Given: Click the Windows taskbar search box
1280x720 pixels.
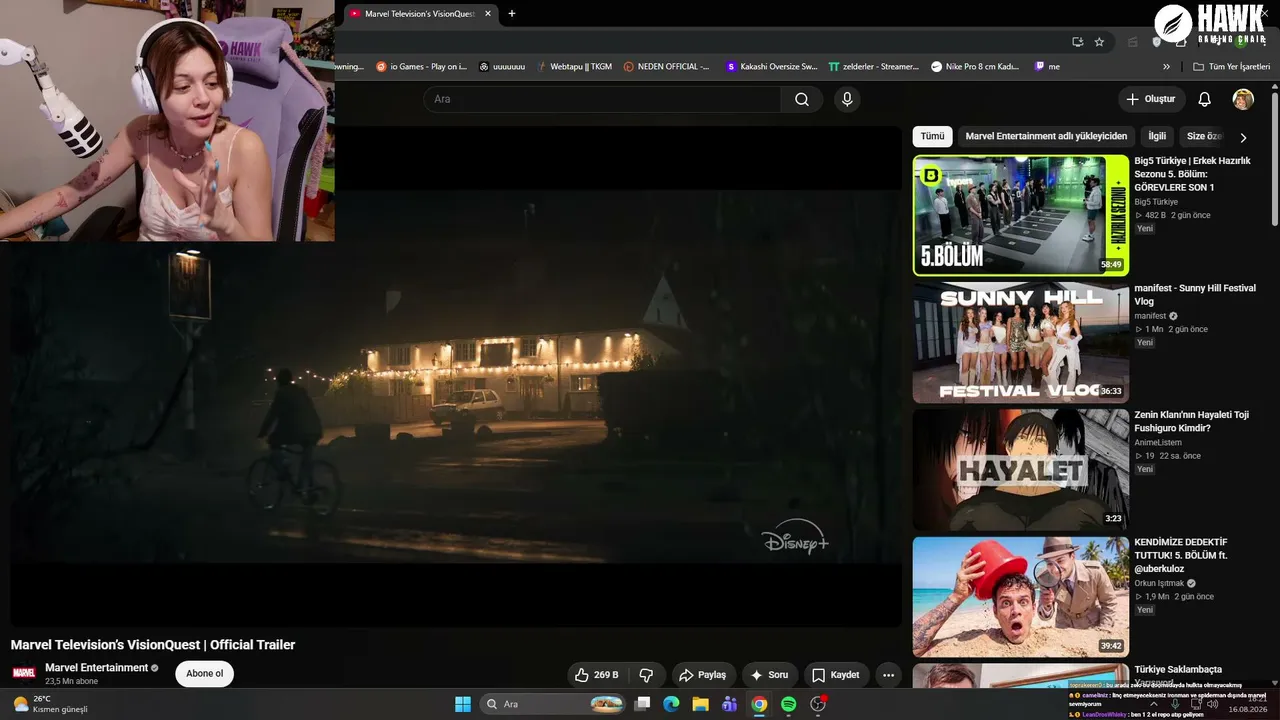Looking at the screenshot, I should point(554,704).
